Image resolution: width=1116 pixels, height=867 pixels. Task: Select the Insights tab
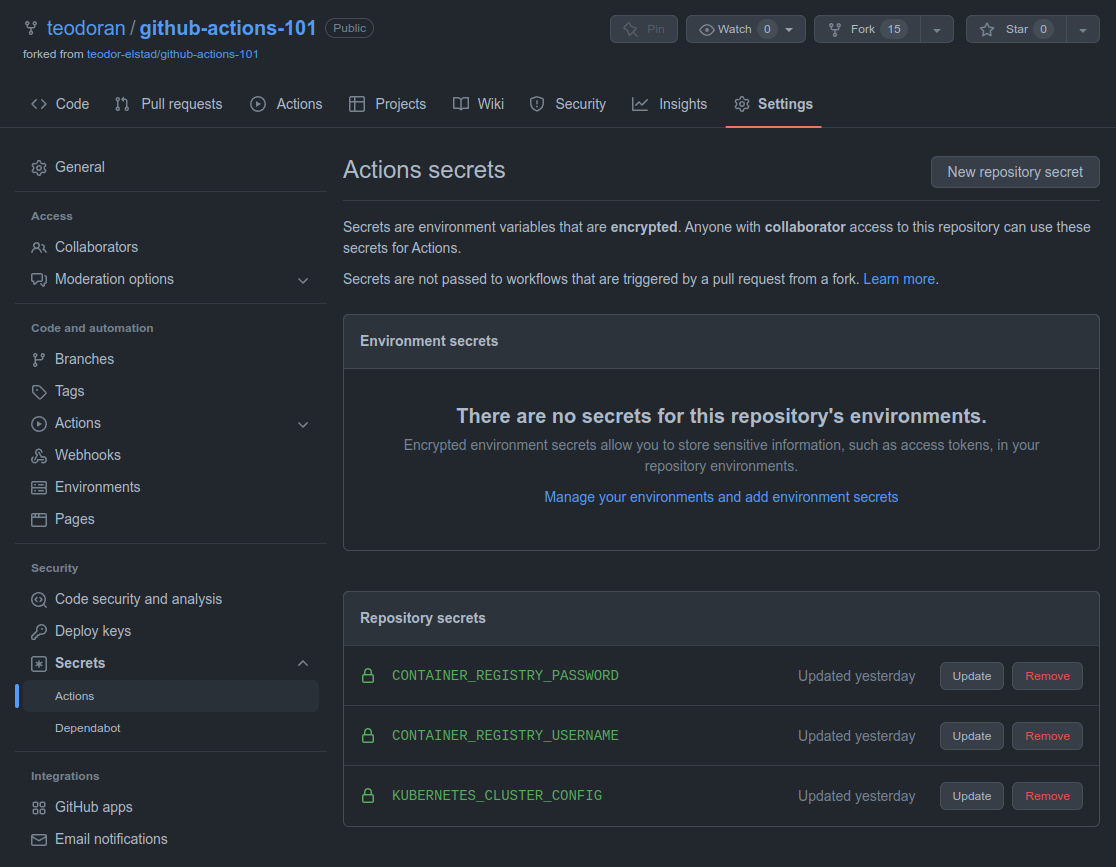point(670,104)
